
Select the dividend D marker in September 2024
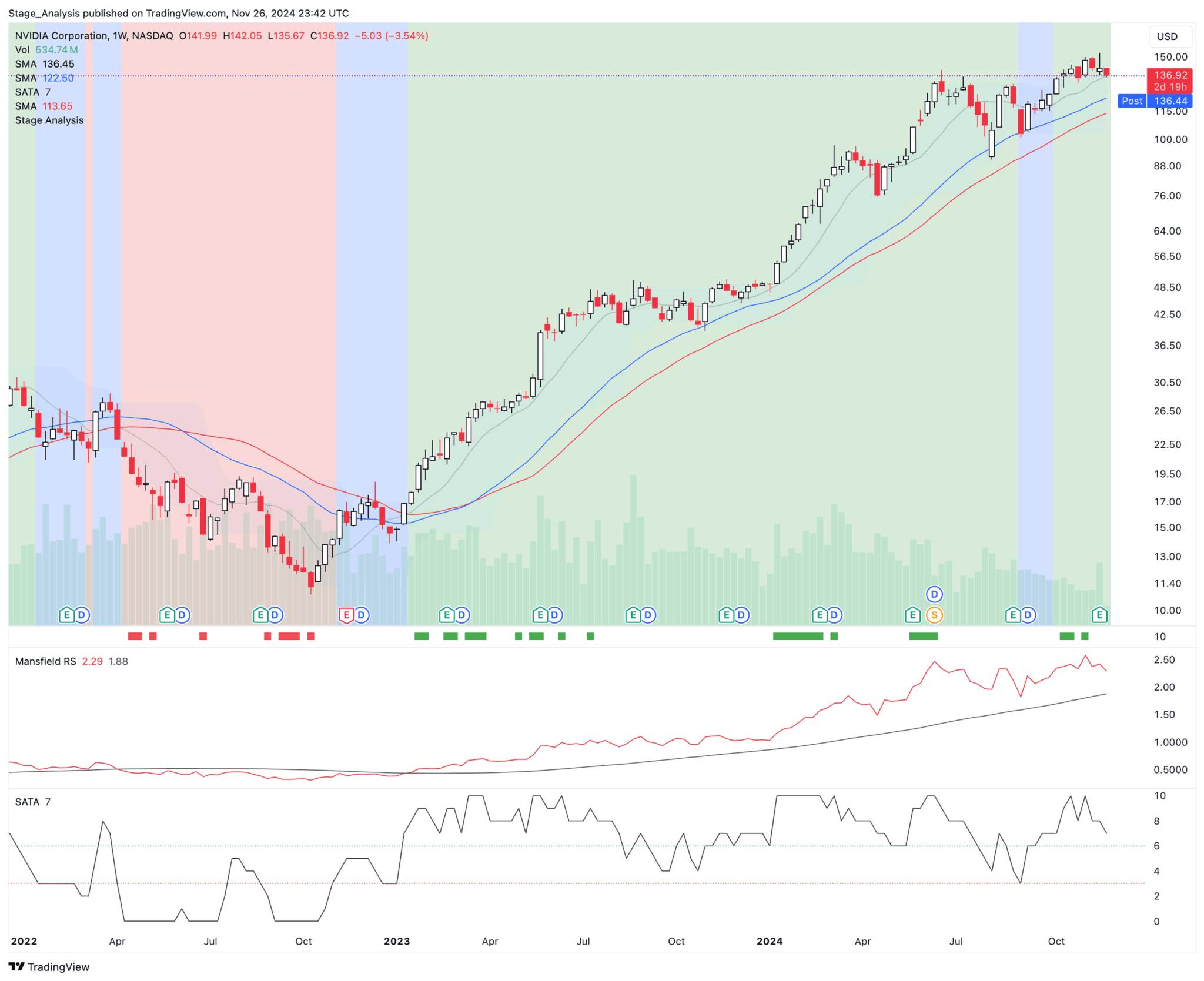click(x=1028, y=615)
